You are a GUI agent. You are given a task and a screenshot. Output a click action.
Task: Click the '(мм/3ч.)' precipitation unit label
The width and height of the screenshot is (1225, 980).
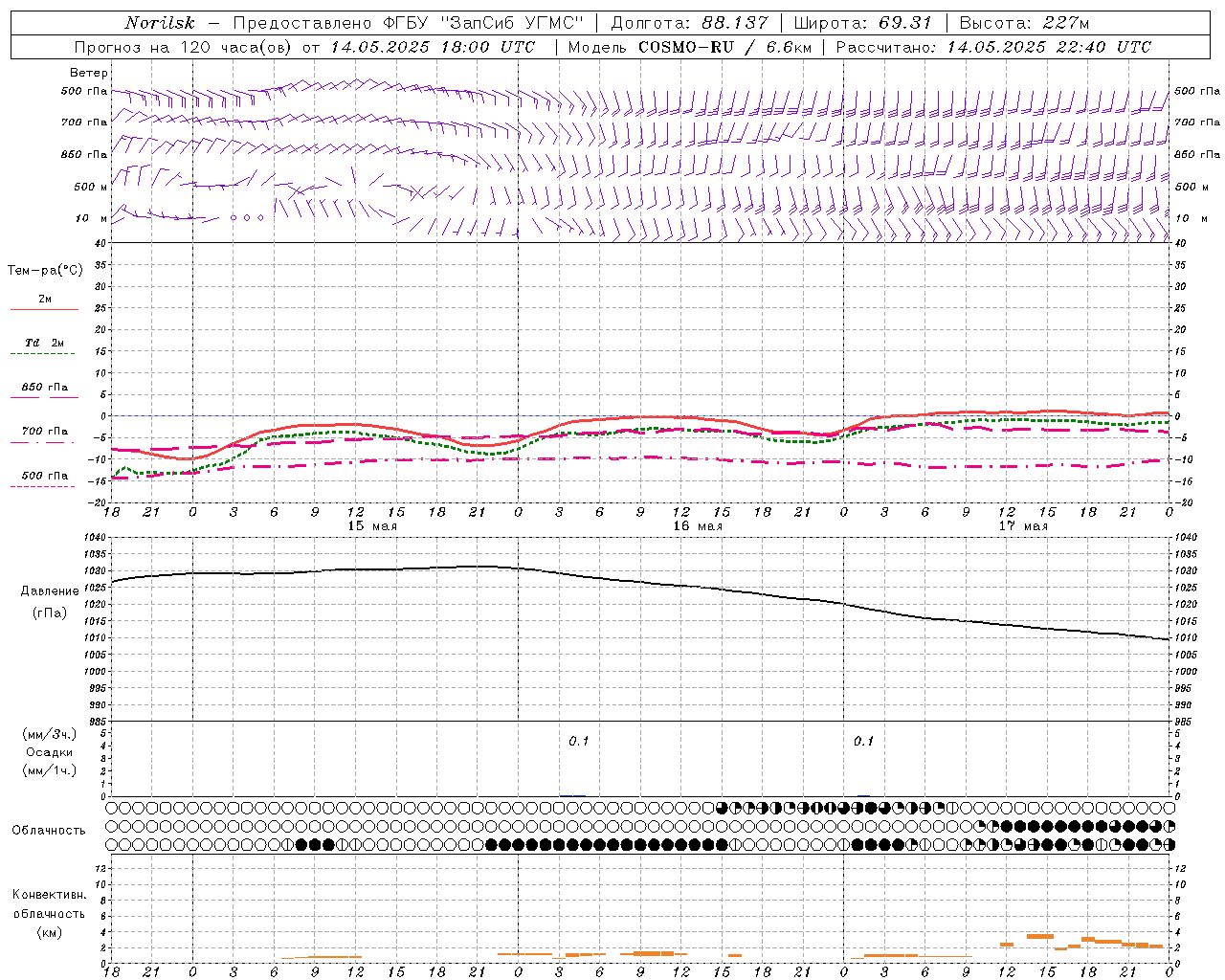click(x=50, y=734)
